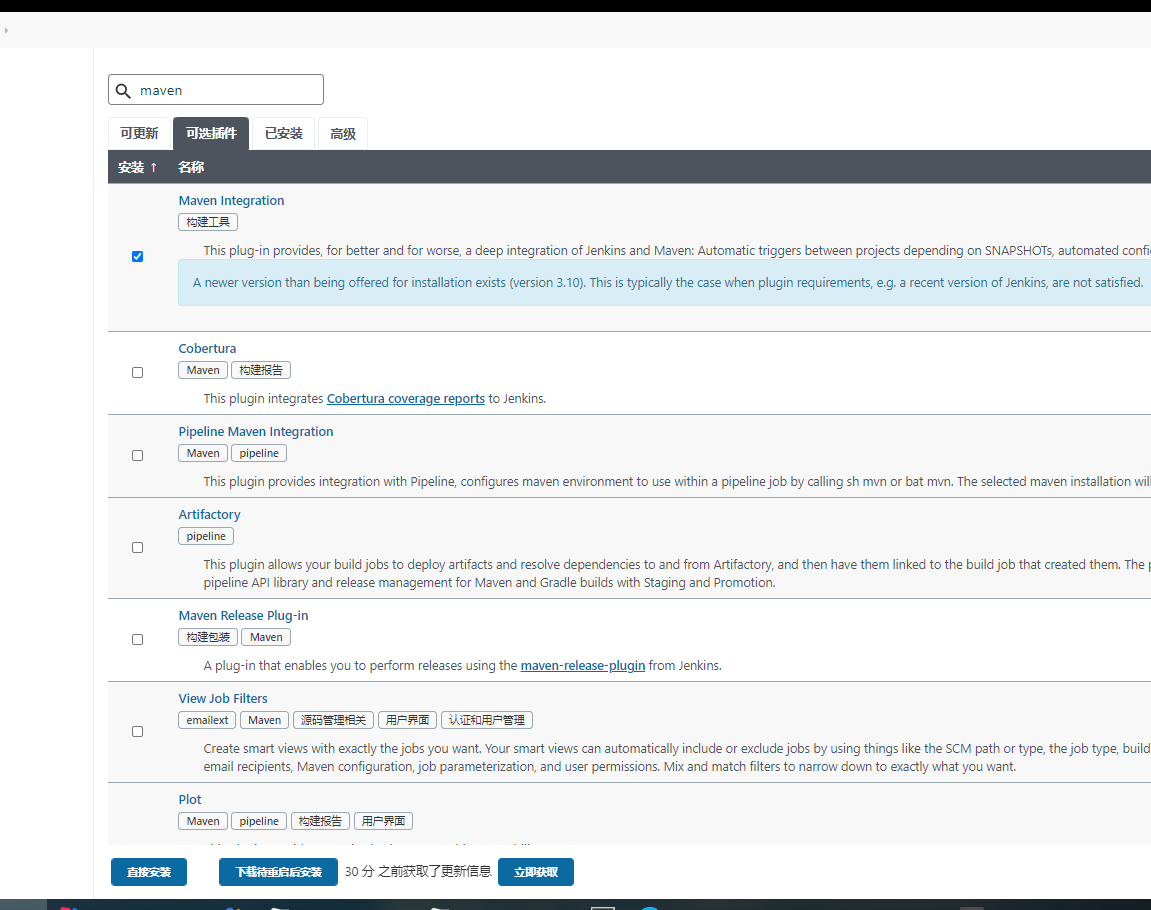Click the 下载待重启后安装 button

[x=278, y=872]
